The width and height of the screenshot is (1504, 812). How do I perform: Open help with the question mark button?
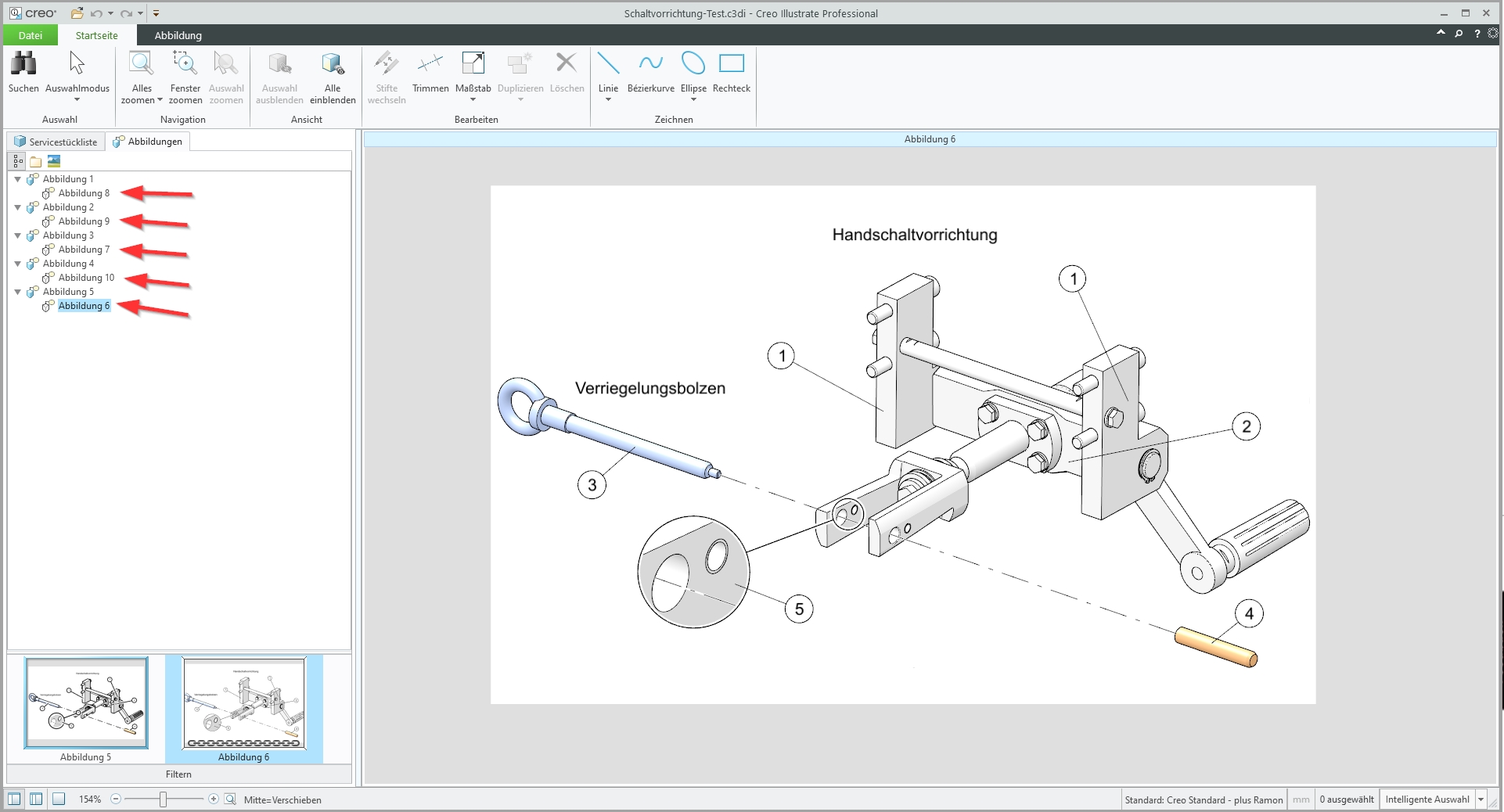point(1477,34)
